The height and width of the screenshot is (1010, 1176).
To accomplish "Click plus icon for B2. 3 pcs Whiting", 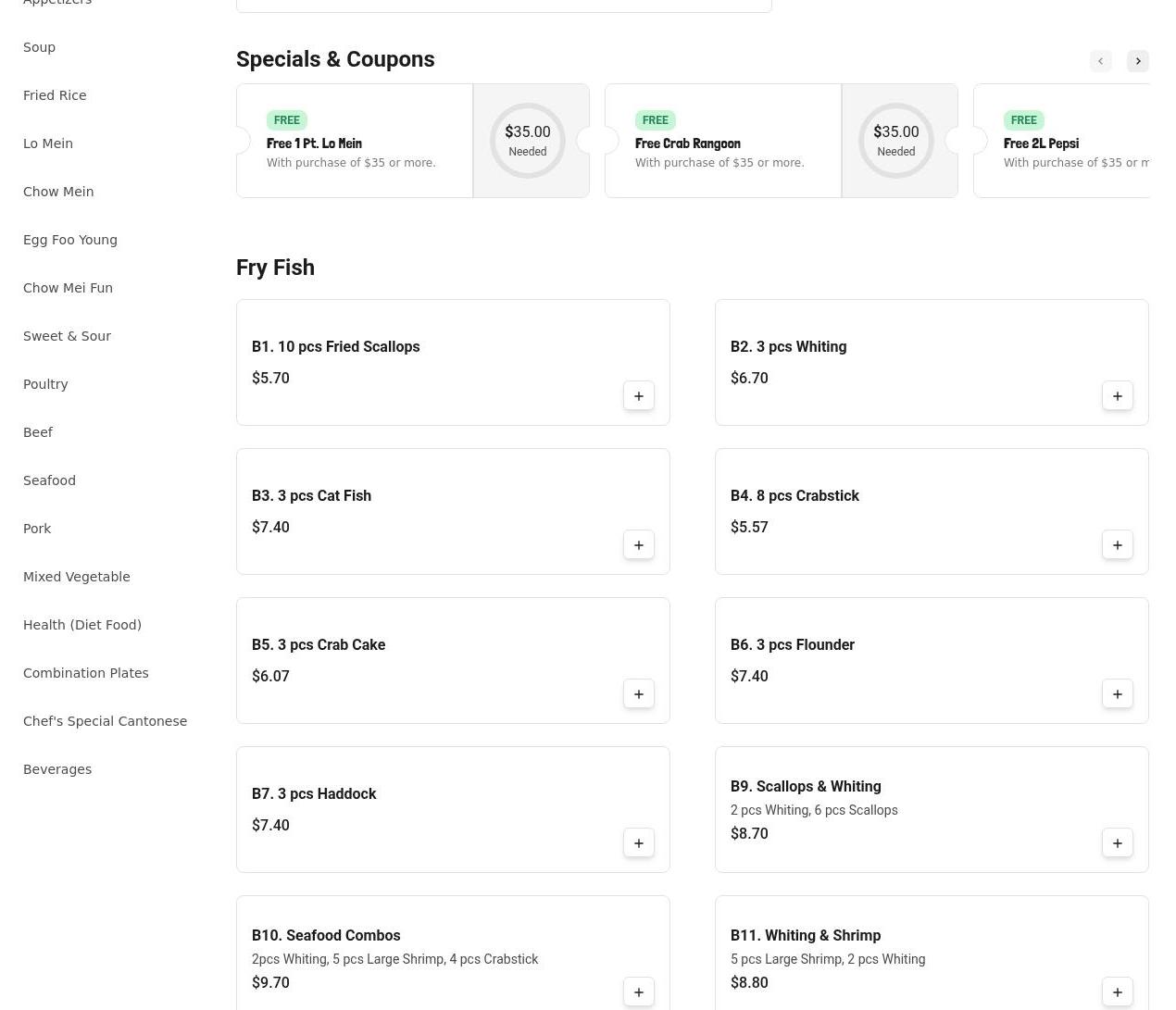I will [1117, 396].
